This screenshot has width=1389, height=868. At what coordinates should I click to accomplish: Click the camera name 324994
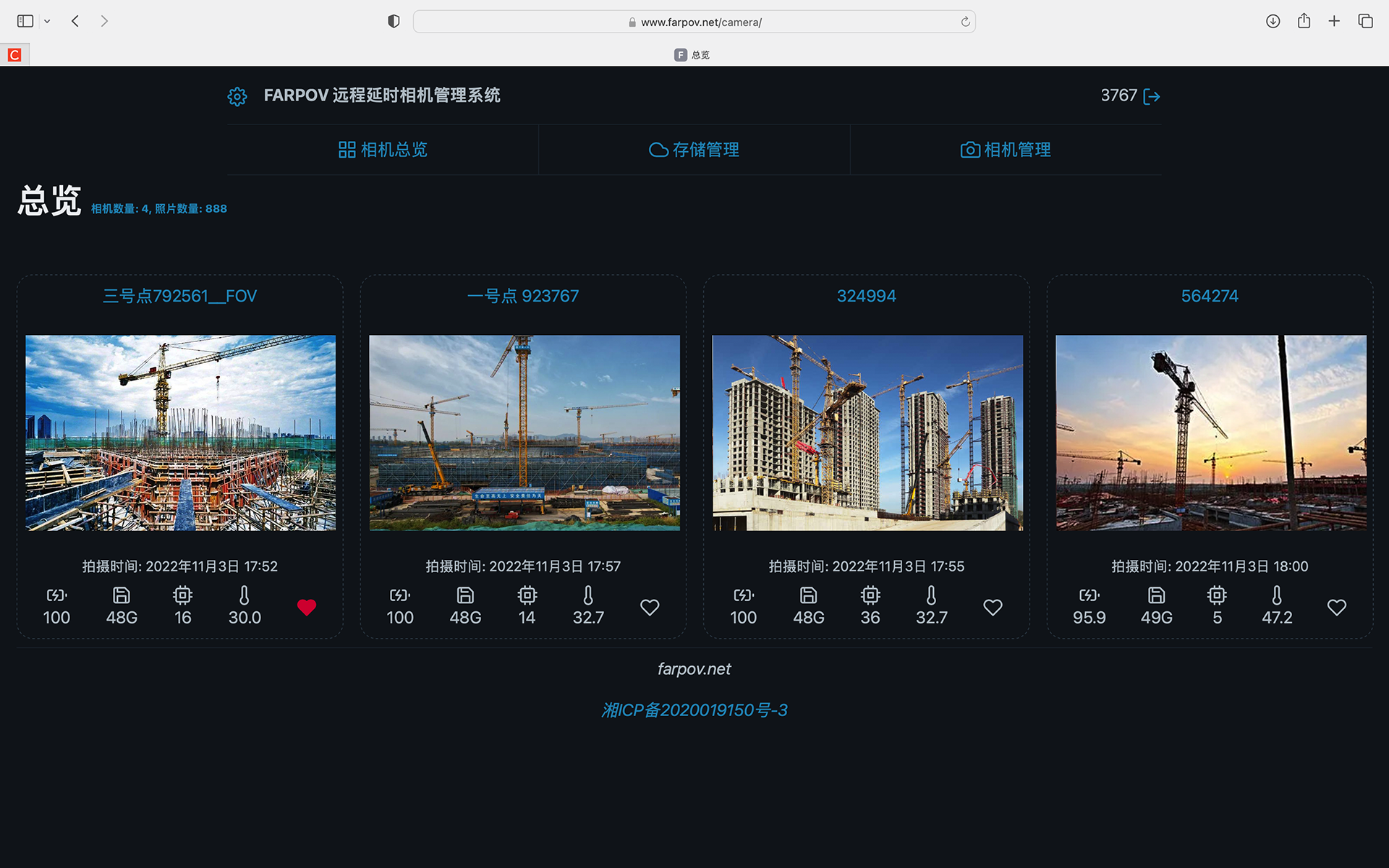(866, 295)
